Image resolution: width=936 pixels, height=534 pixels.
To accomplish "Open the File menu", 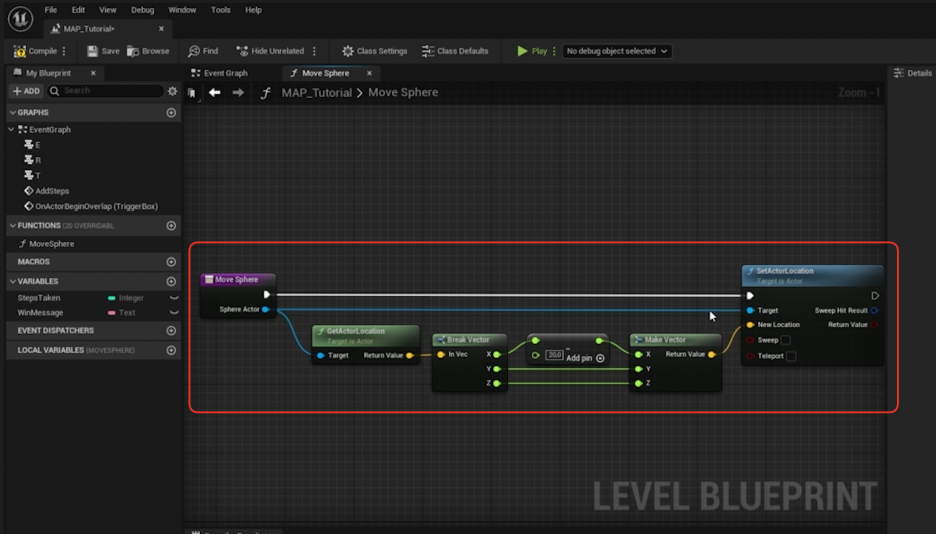I will (51, 10).
